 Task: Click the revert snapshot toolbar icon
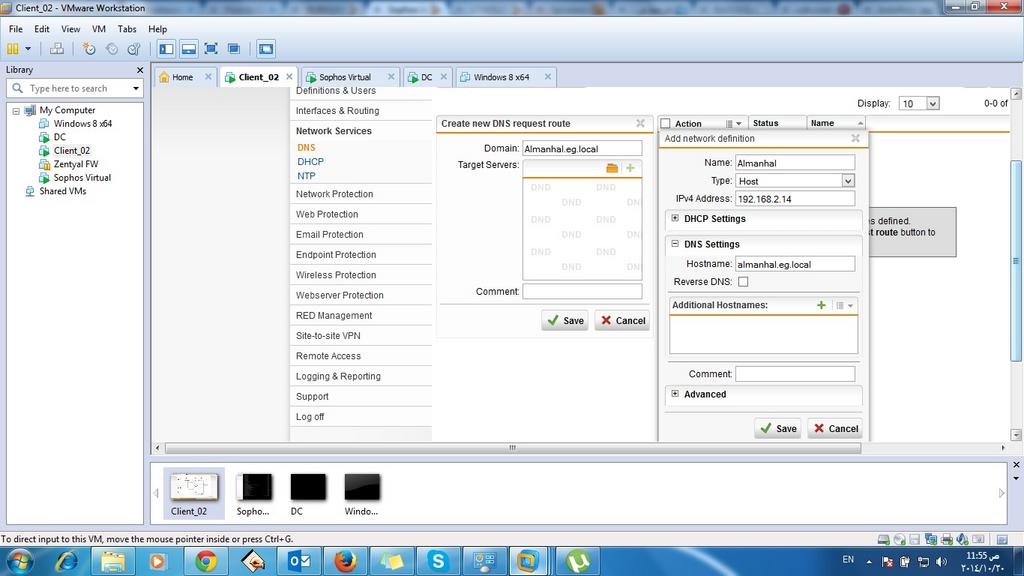pos(112,49)
